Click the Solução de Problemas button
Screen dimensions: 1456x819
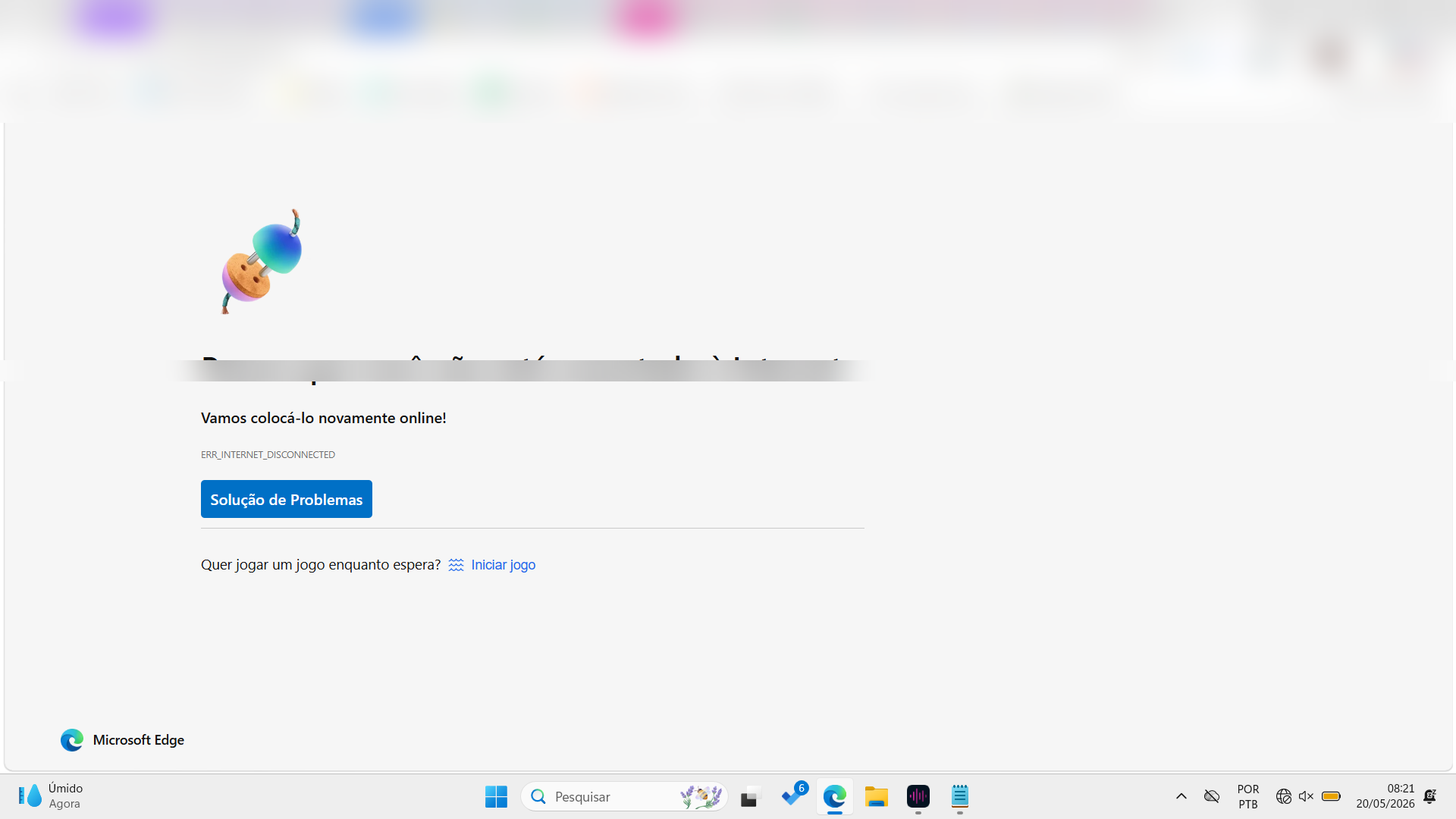[286, 499]
